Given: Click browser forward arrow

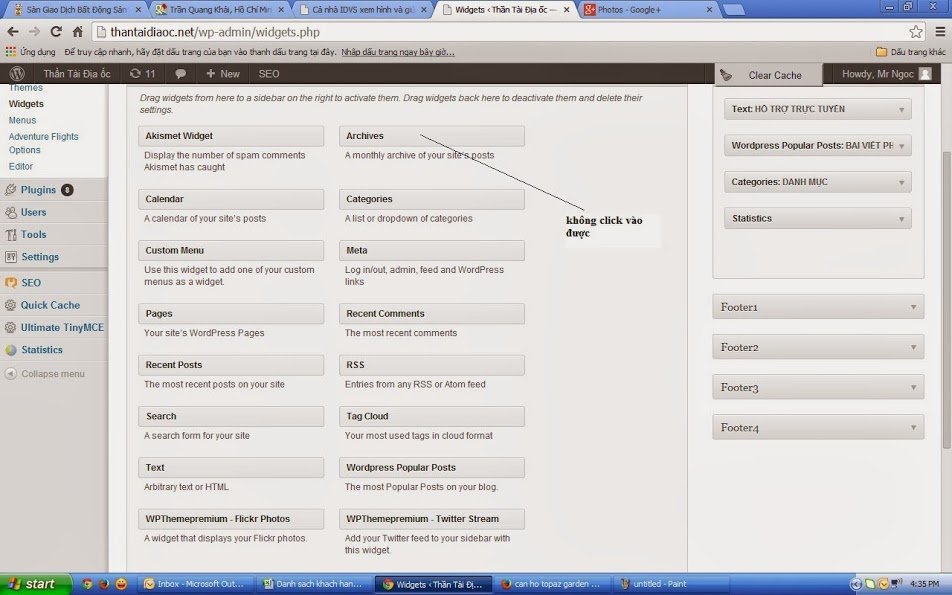Looking at the screenshot, I should point(35,32).
